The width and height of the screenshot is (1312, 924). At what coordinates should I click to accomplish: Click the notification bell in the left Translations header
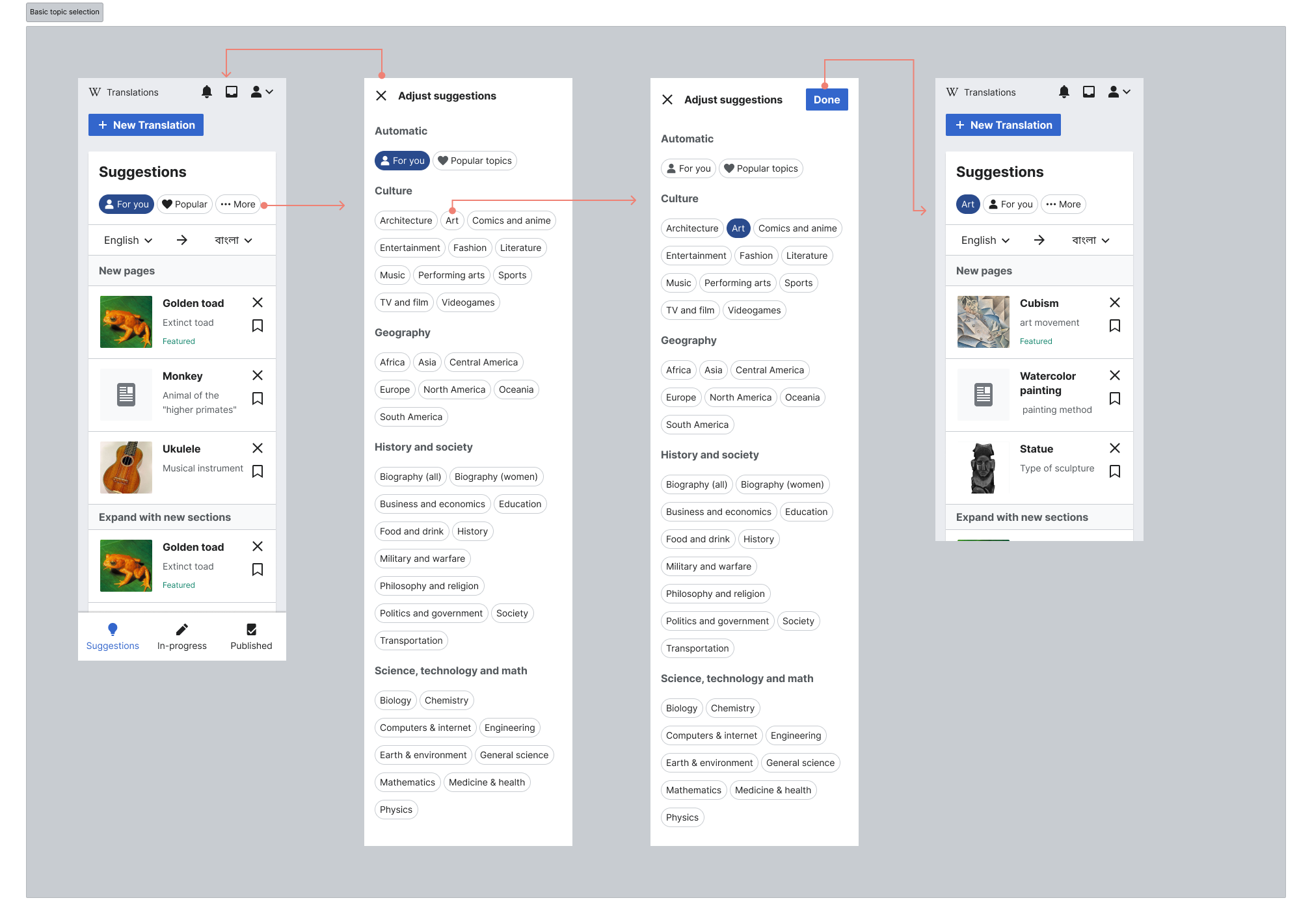[207, 92]
